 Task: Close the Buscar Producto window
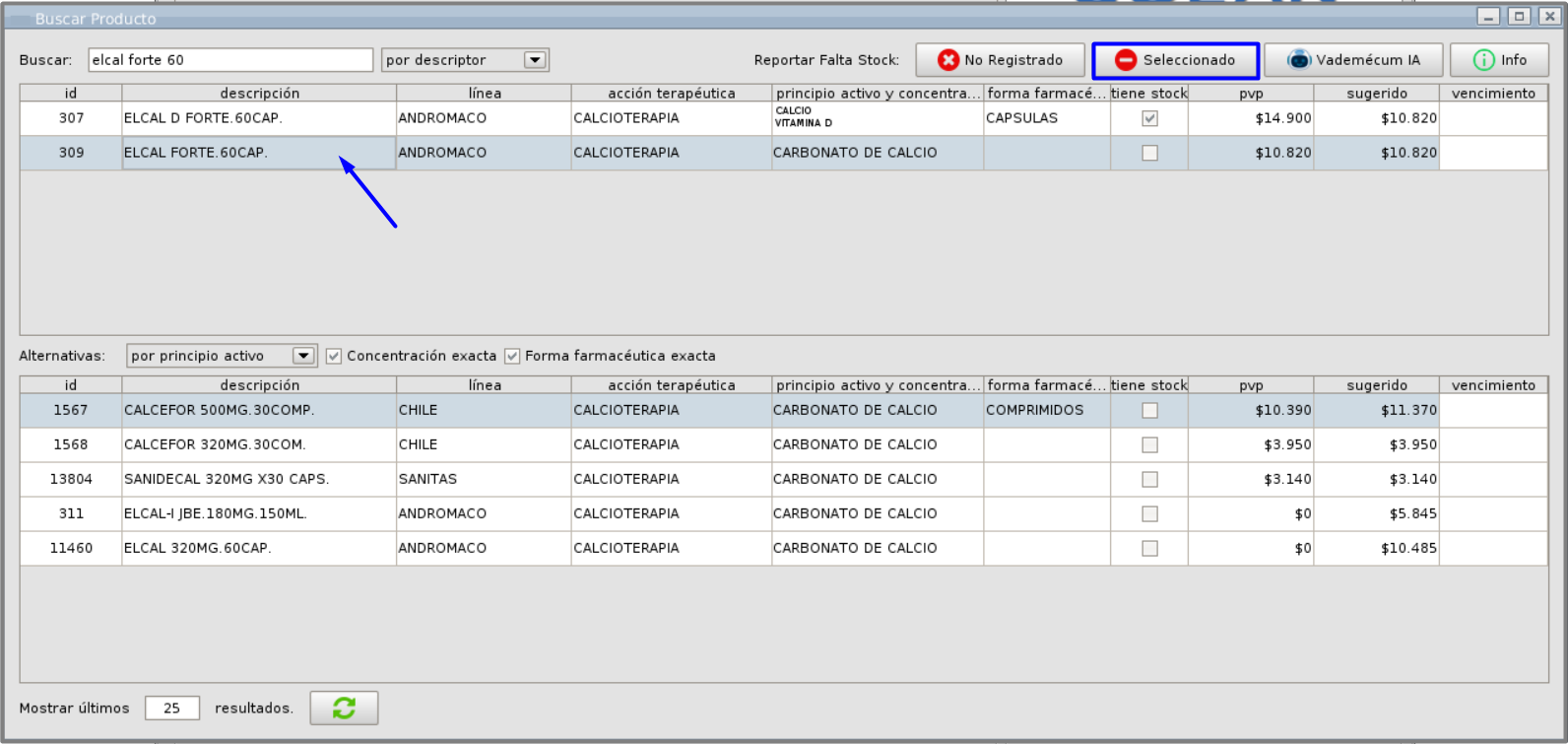pyautogui.click(x=1549, y=17)
